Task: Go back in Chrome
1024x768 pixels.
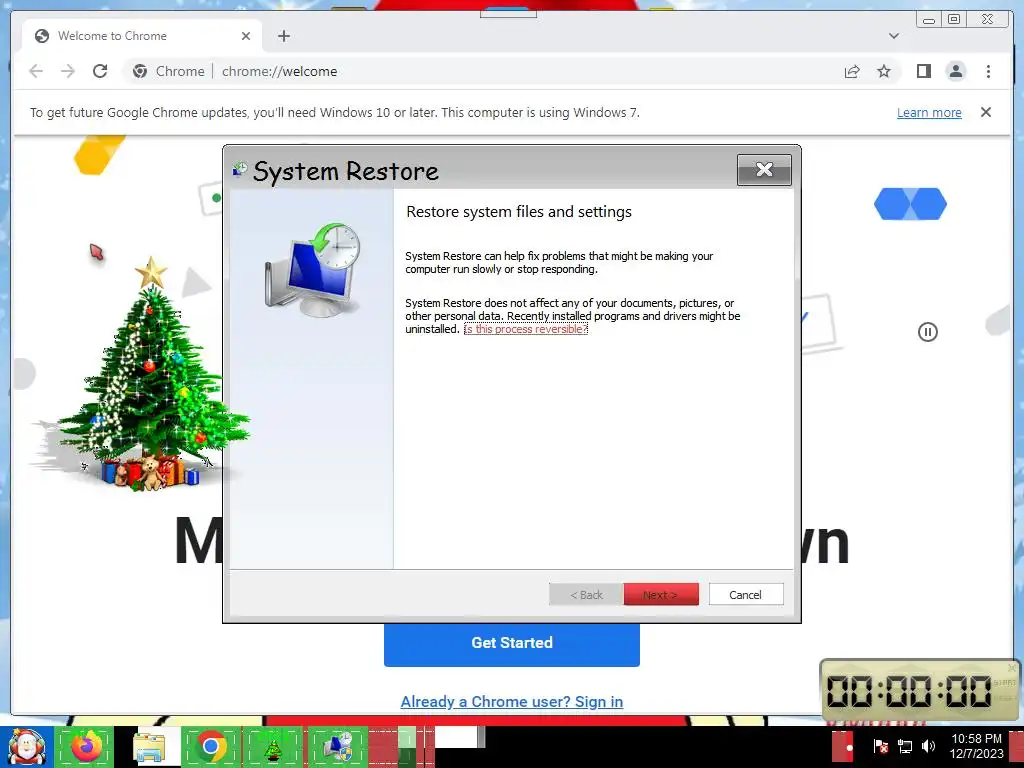Action: [x=36, y=71]
